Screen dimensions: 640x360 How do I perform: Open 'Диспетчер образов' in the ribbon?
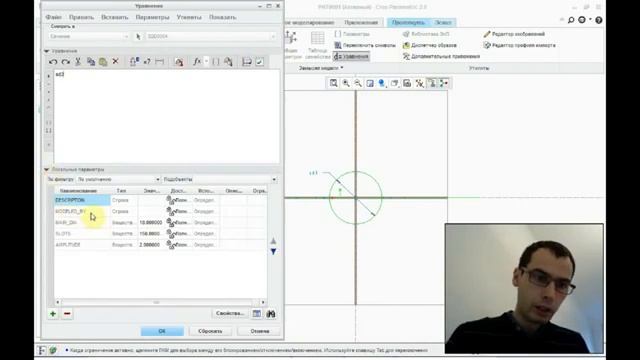[x=429, y=45]
